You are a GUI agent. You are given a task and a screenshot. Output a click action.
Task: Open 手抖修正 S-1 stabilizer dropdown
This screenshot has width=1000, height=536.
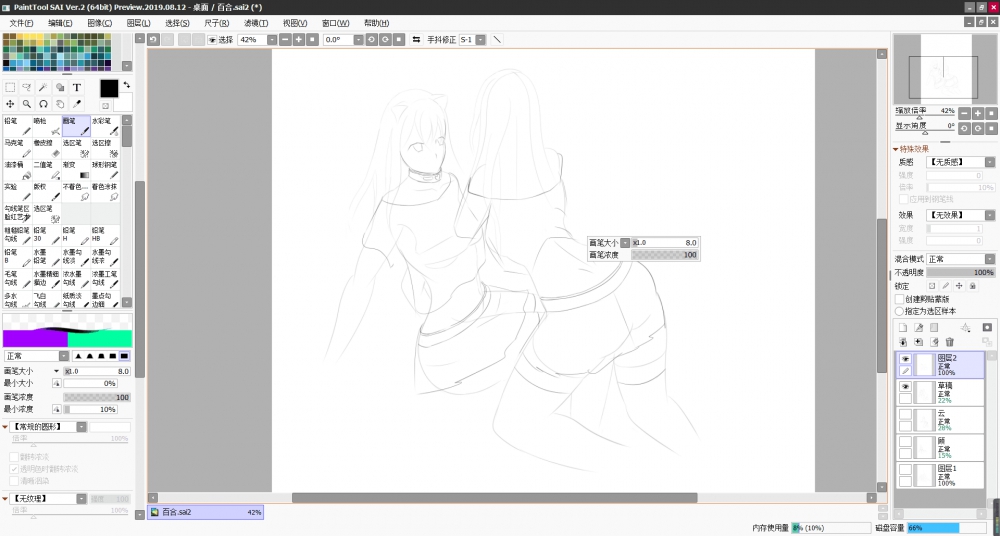click(x=480, y=40)
